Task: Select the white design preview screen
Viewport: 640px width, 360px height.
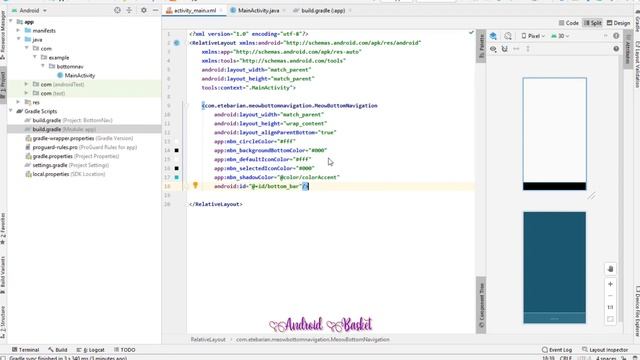Action: (554, 134)
